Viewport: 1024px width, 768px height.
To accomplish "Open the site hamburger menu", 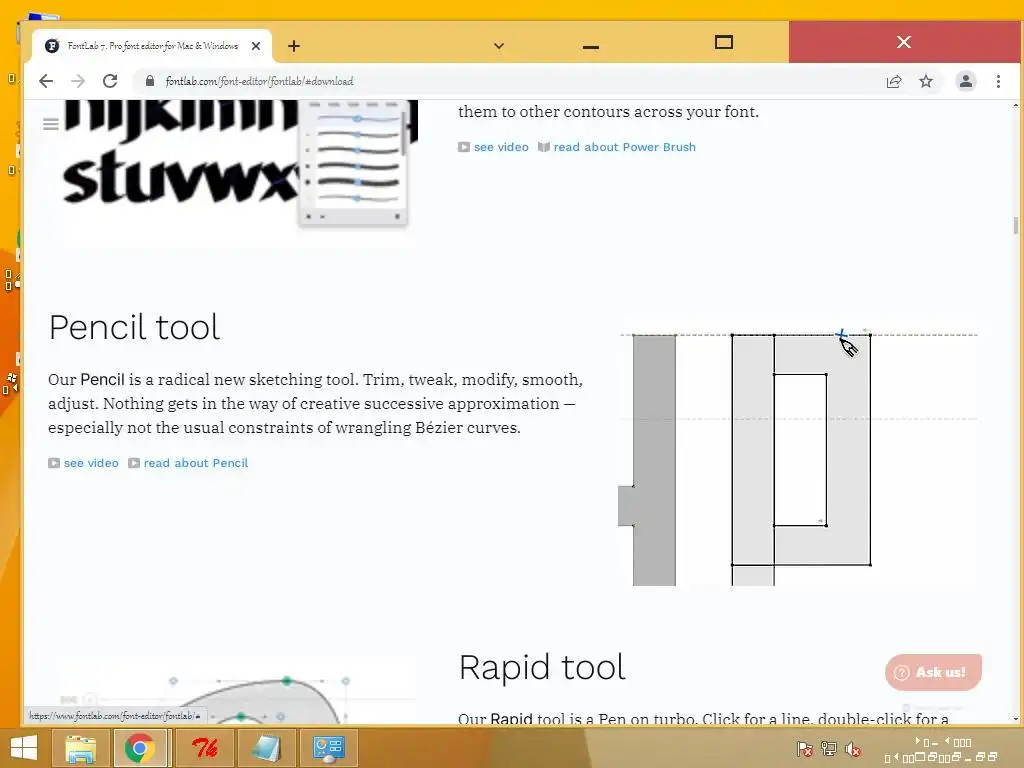I will click(x=51, y=123).
